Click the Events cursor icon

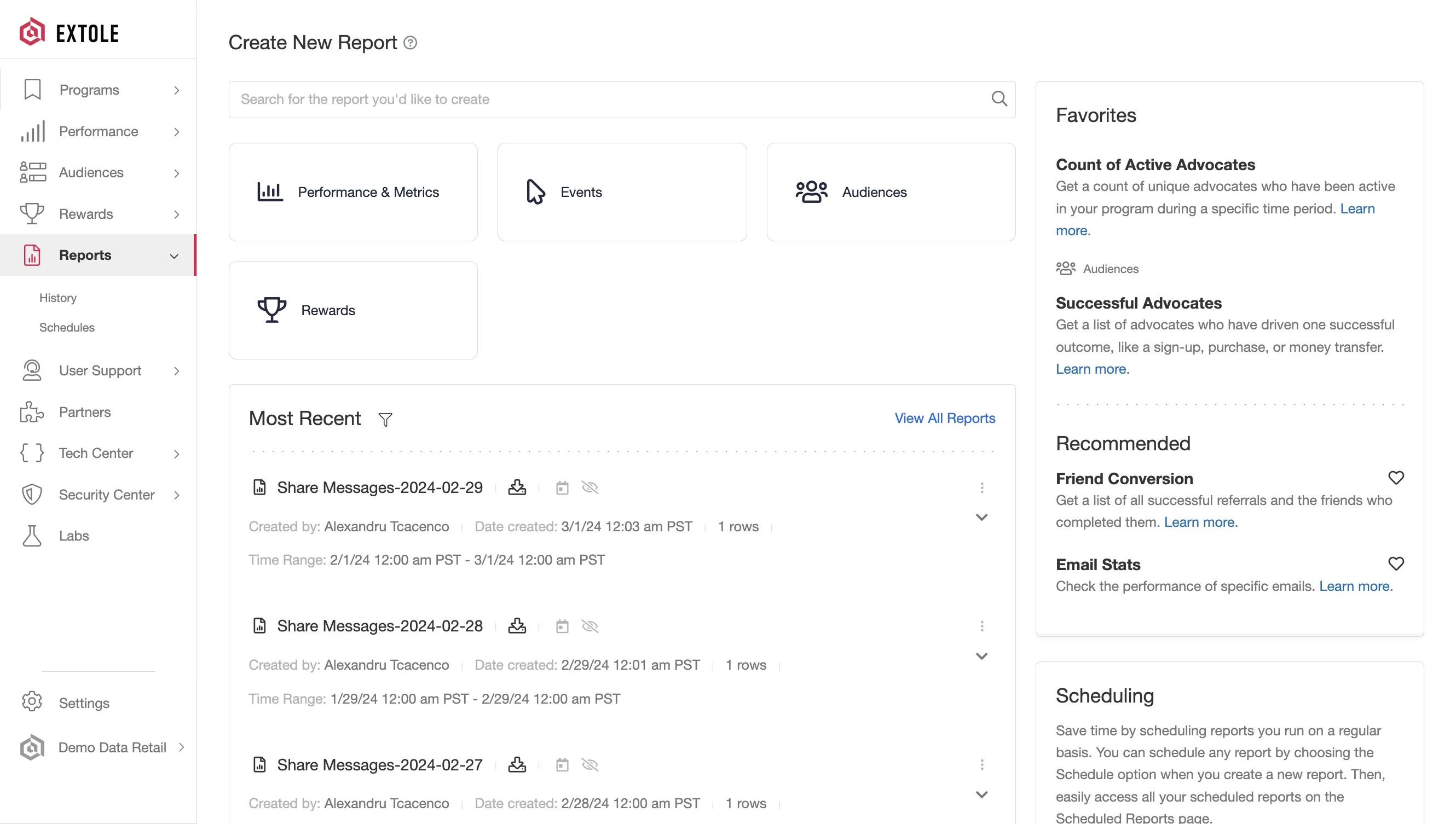tap(535, 192)
